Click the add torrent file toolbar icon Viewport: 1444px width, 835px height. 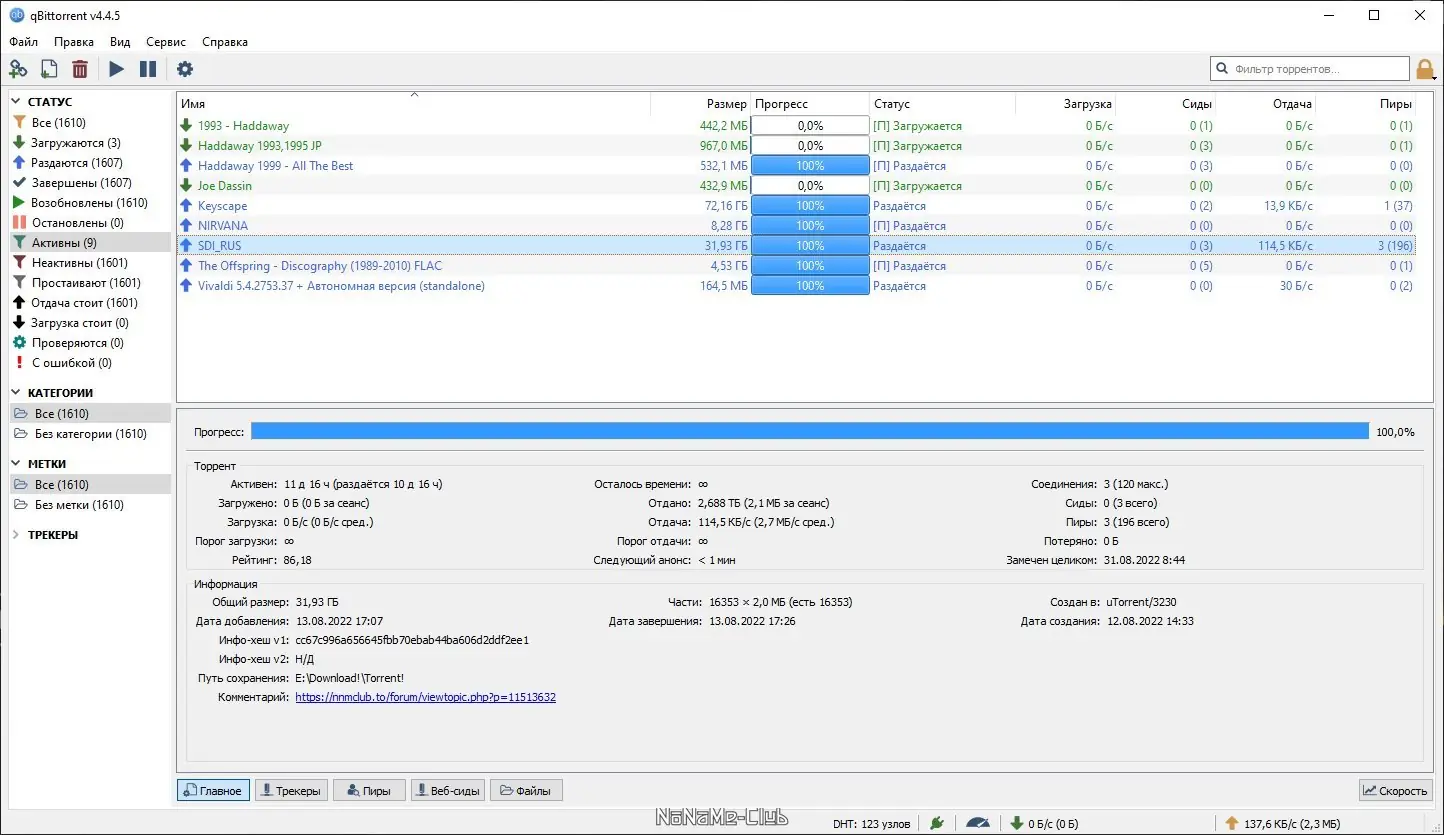click(x=49, y=69)
